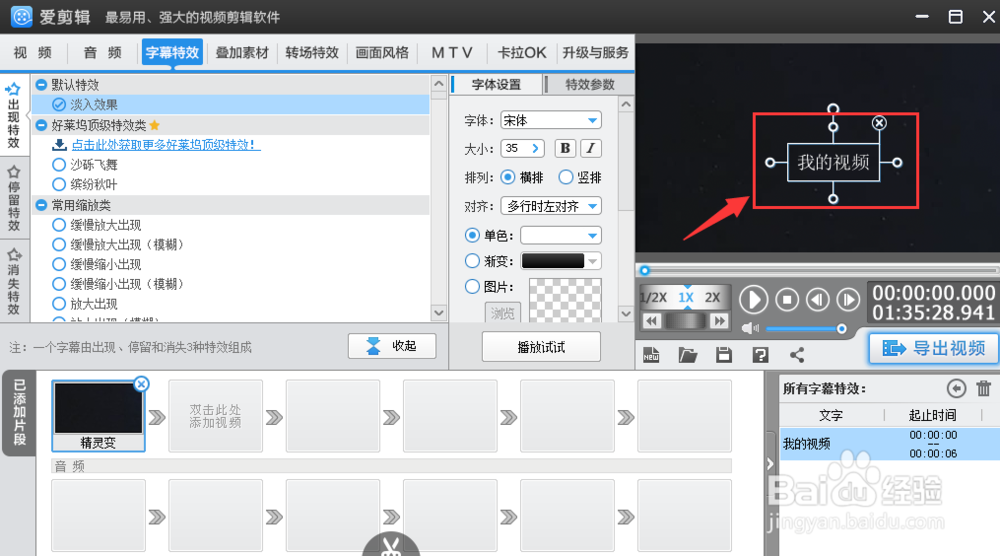The image size is (1000, 556).
Task: Select 1/2X playback speed
Action: [654, 298]
